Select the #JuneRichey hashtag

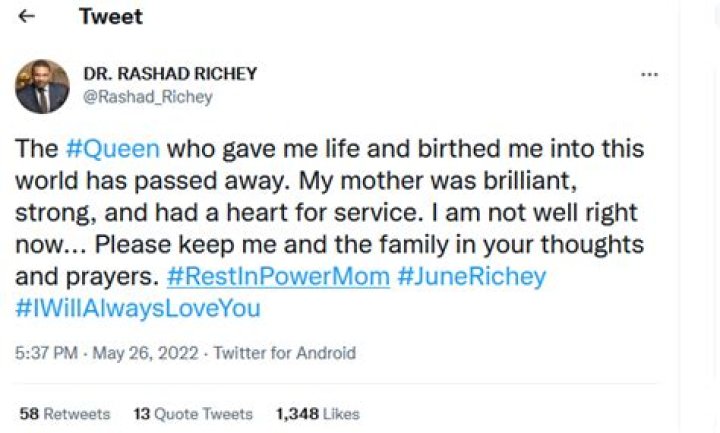472,276
